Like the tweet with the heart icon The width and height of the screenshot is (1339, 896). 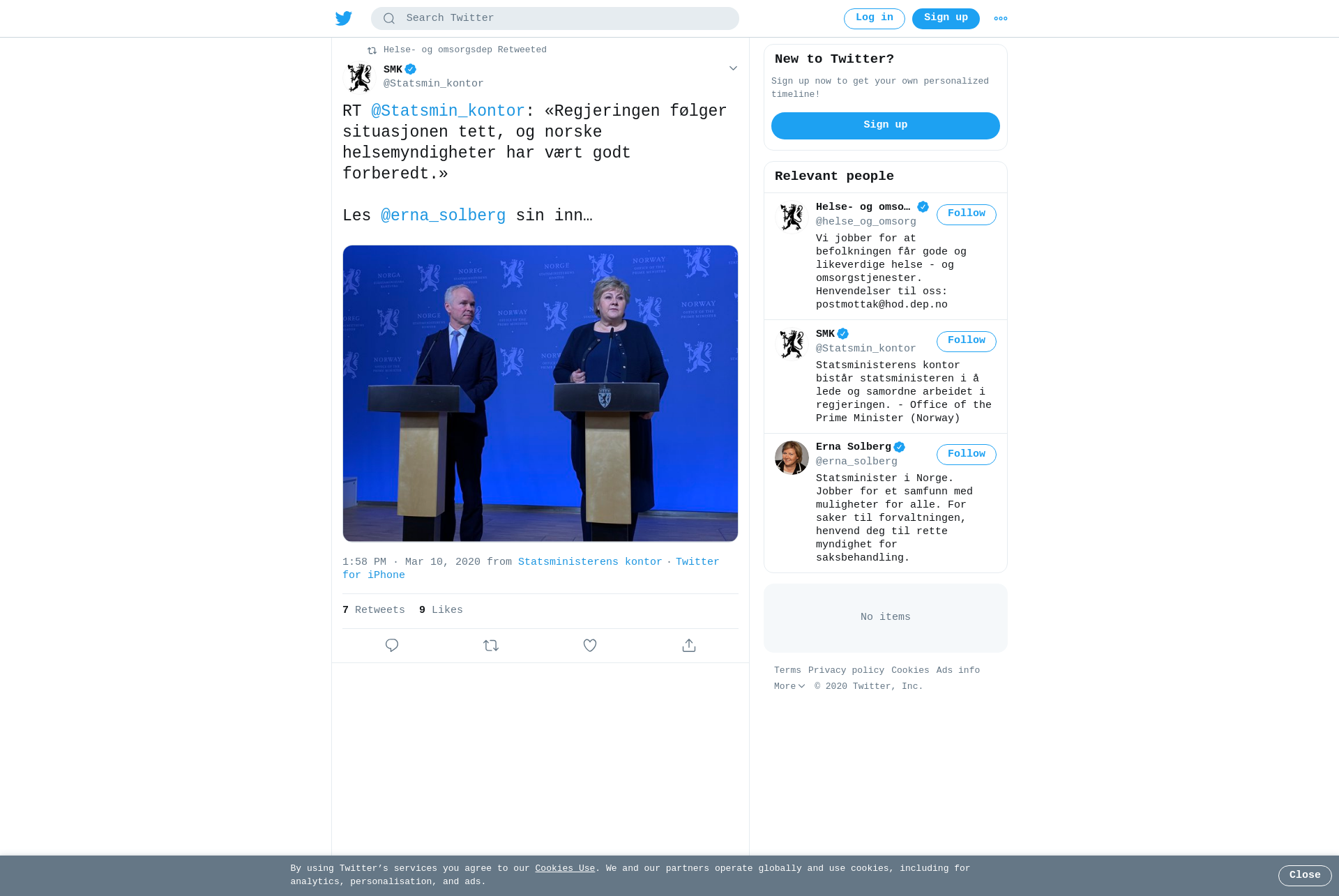click(590, 646)
